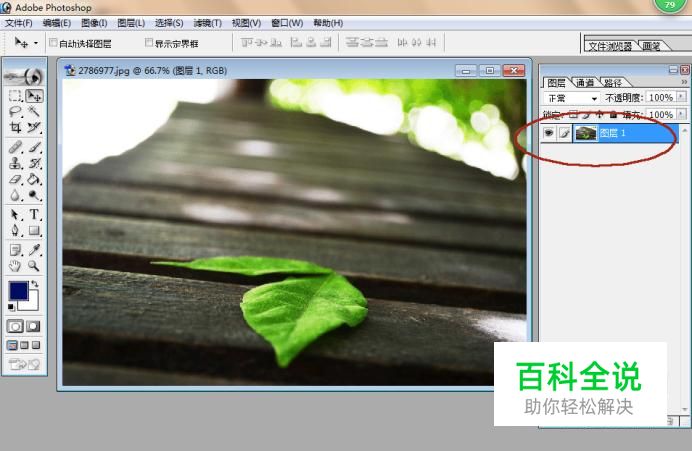Open the 文件(F) menu

(19, 23)
